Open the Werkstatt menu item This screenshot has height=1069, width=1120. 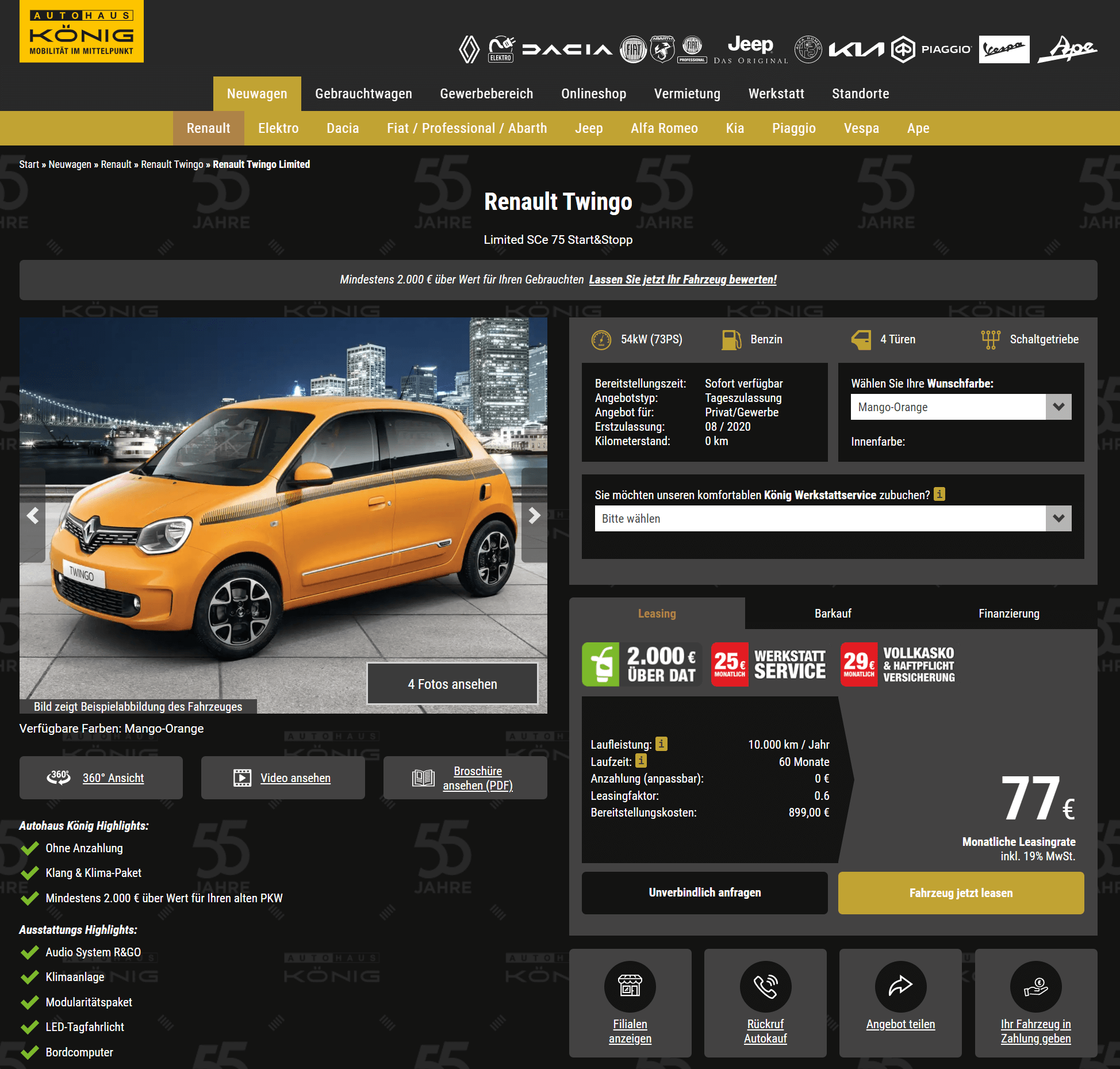pyautogui.click(x=776, y=94)
